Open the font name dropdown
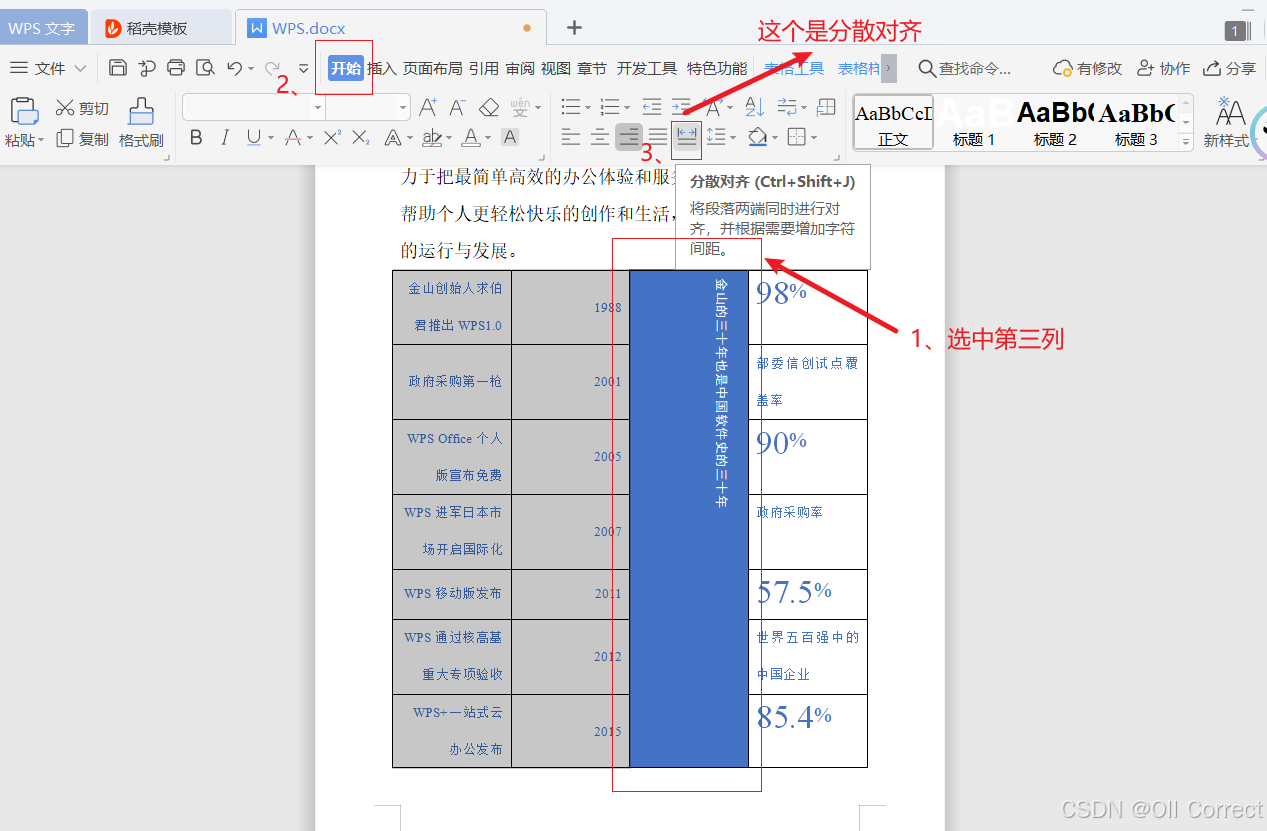 click(x=319, y=107)
